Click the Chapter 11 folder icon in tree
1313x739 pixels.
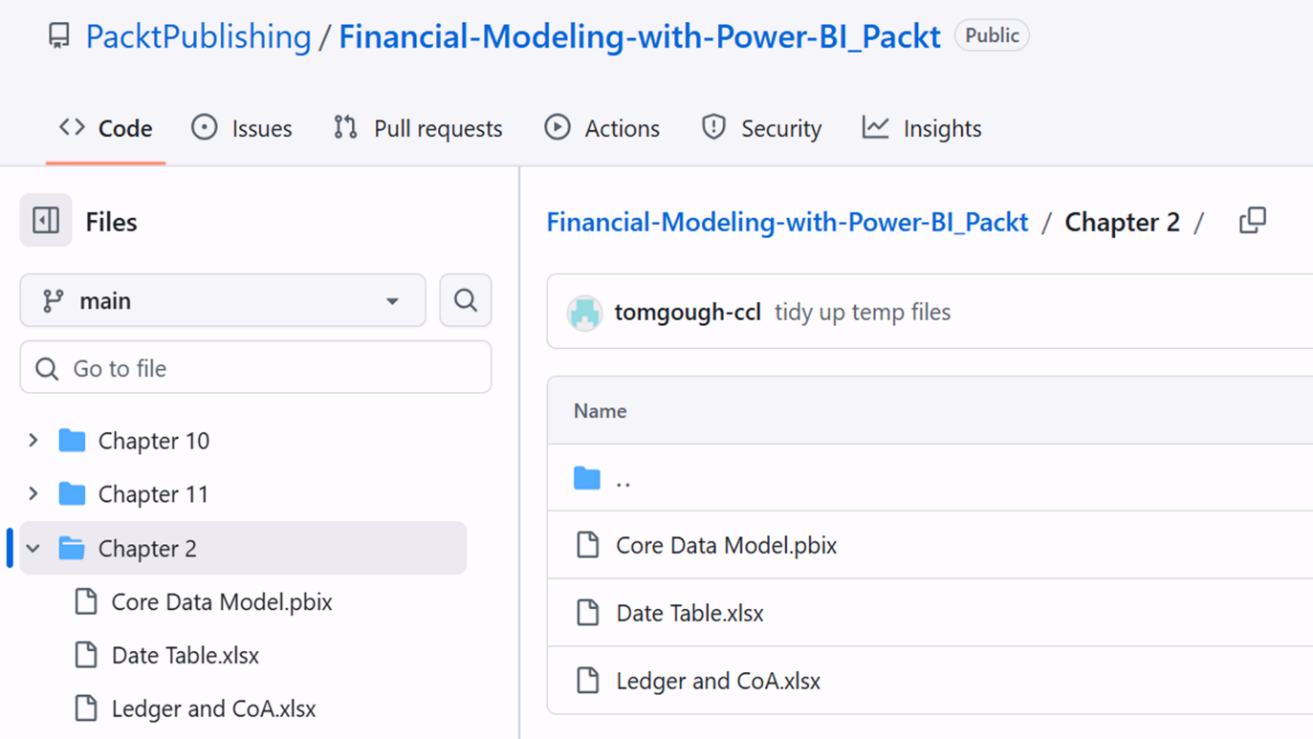(x=72, y=494)
